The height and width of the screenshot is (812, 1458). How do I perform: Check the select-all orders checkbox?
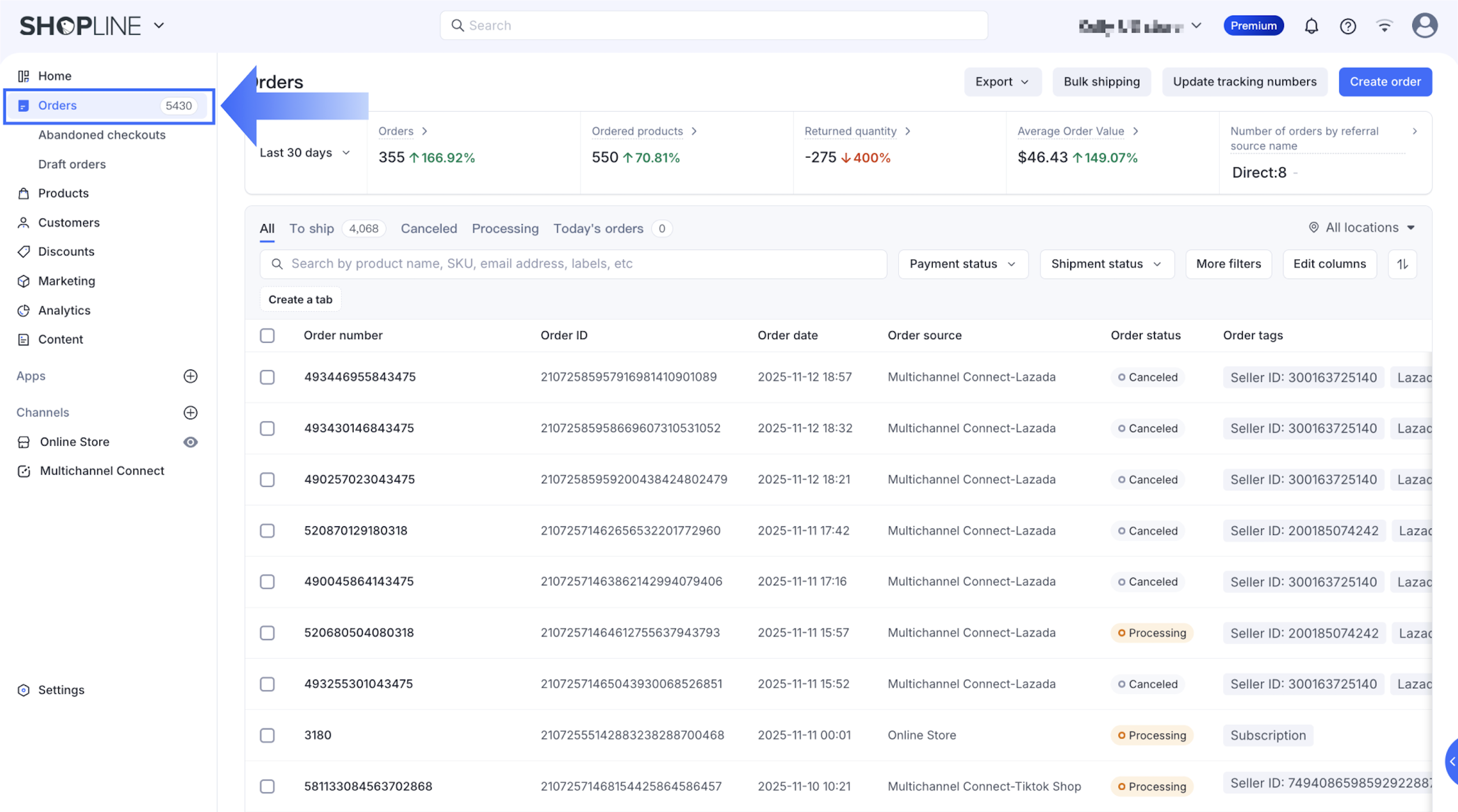click(x=267, y=335)
